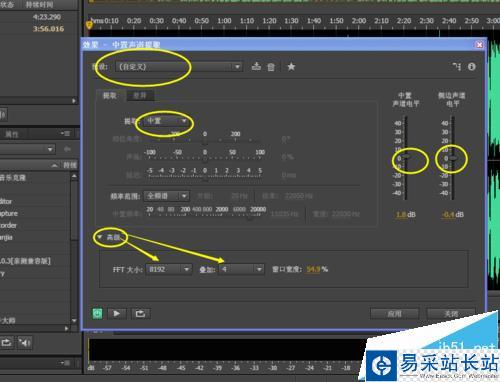Click the window width value 54.9
The width and height of the screenshot is (500, 382).
click(x=313, y=269)
